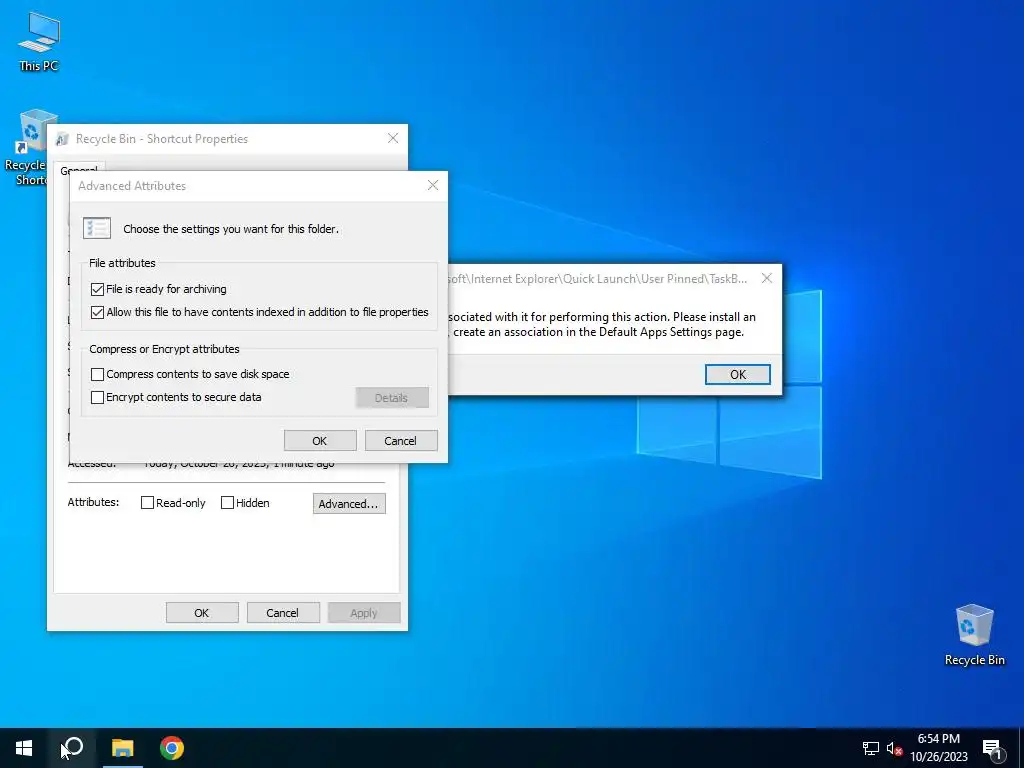Open the Action Center notifications
Image resolution: width=1024 pixels, height=768 pixels.
coord(993,748)
